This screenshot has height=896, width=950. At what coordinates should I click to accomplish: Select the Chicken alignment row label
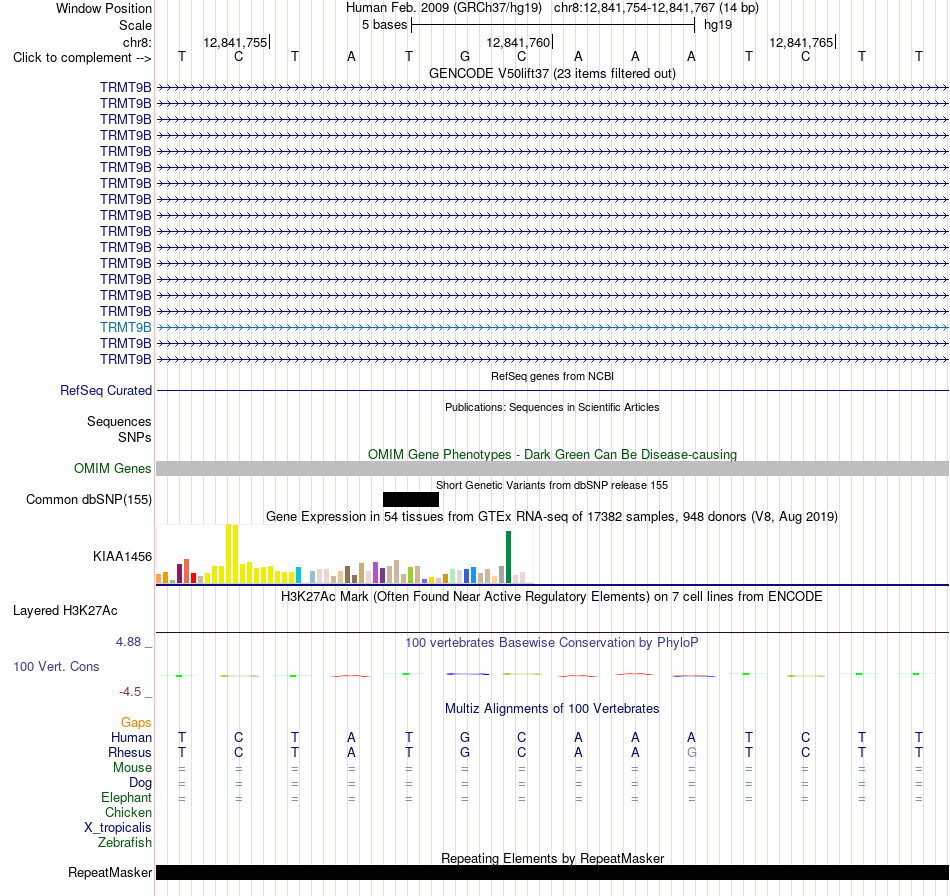tap(128, 813)
